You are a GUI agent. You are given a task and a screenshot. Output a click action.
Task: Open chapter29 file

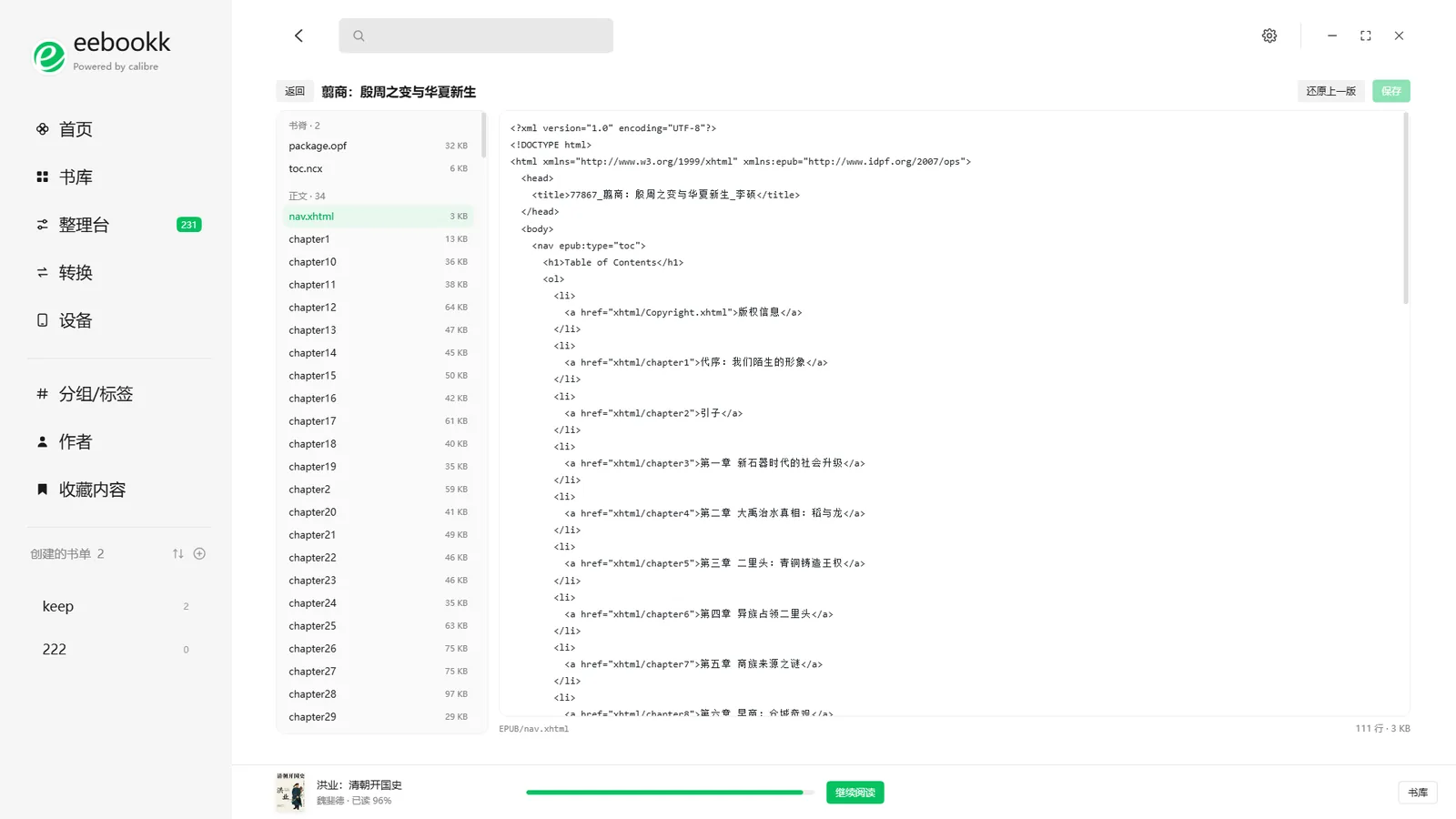click(379, 717)
